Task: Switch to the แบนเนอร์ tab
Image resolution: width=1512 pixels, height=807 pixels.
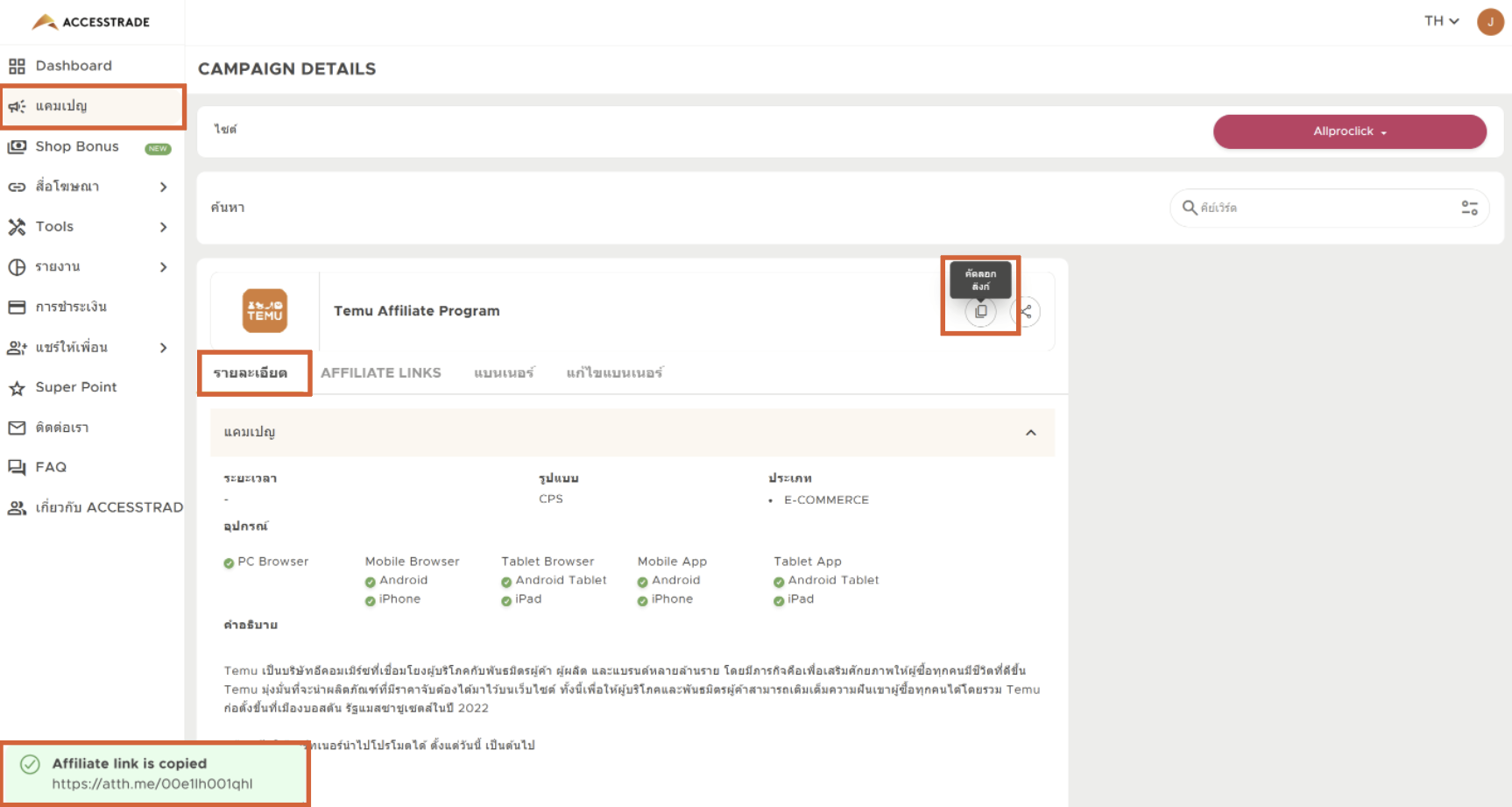Action: point(504,373)
